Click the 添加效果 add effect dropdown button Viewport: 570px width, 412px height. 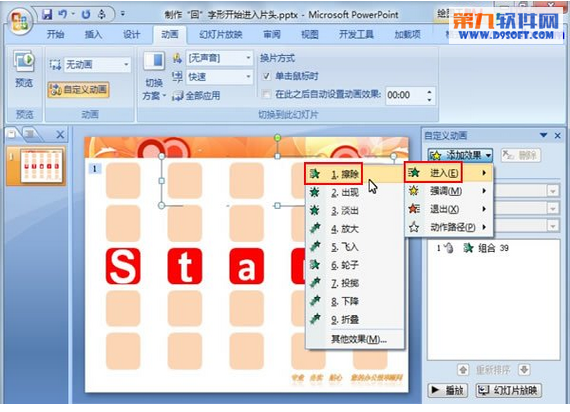(460, 155)
